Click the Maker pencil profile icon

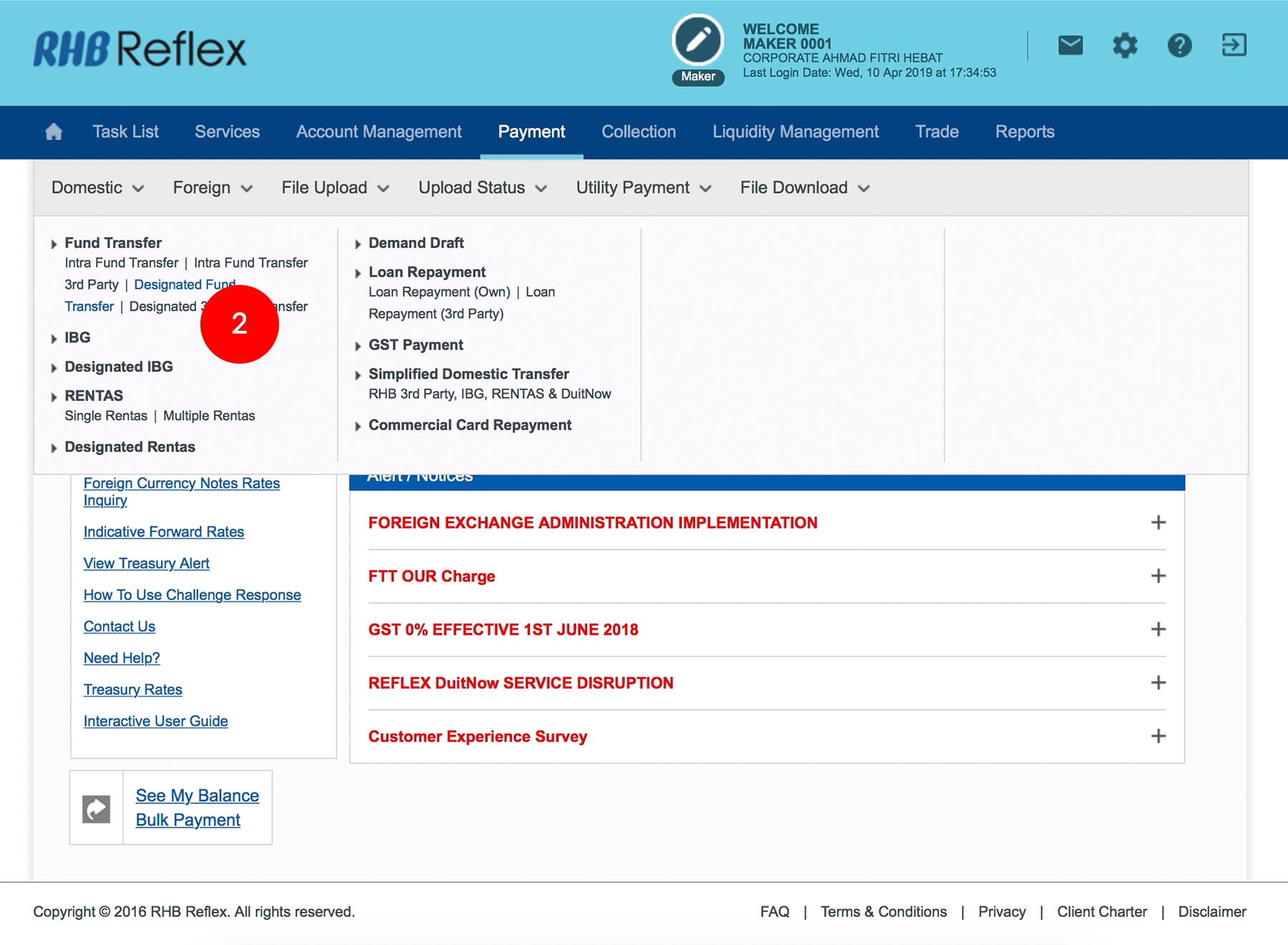[698, 41]
